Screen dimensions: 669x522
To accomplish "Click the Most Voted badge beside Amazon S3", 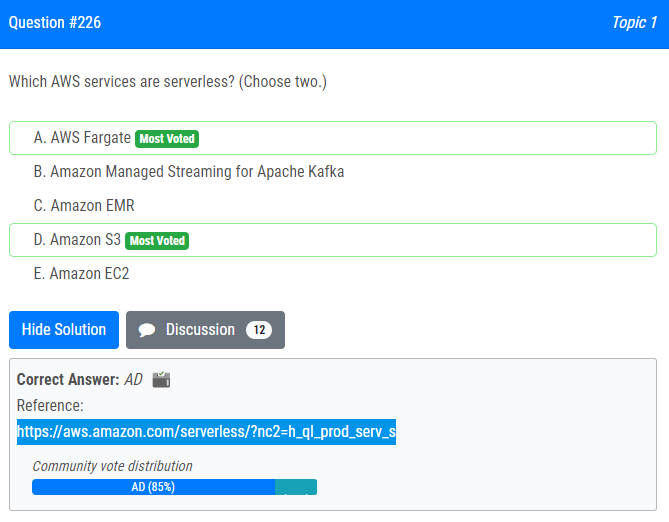I will point(157,241).
